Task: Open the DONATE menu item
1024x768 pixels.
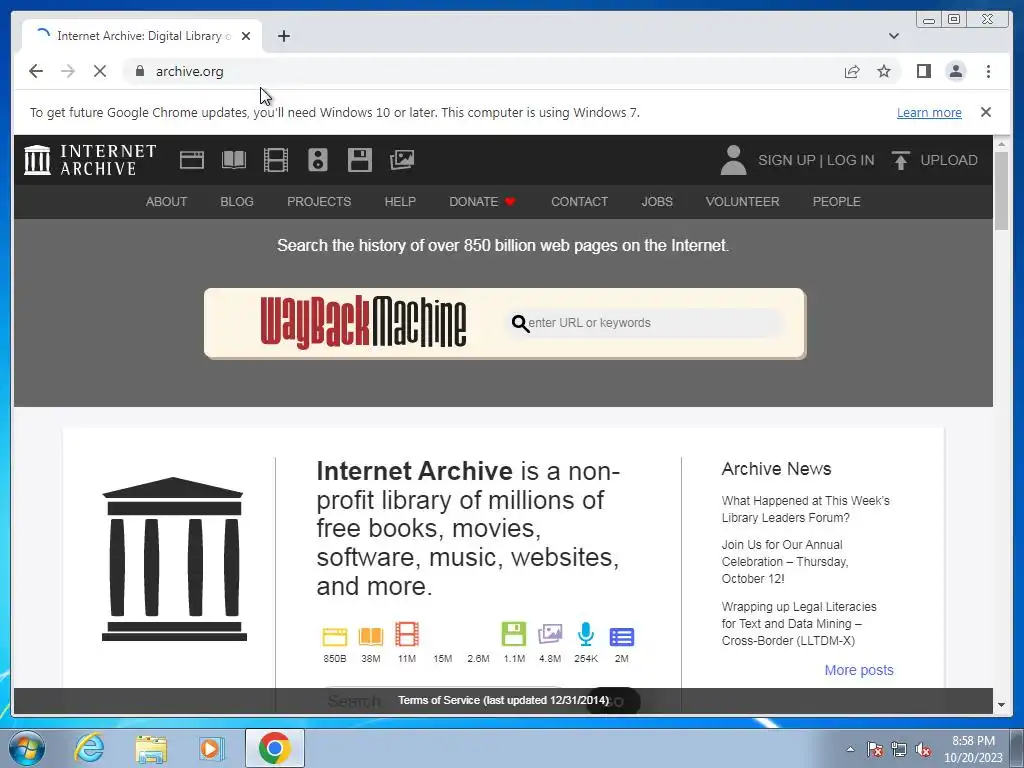Action: coord(483,202)
